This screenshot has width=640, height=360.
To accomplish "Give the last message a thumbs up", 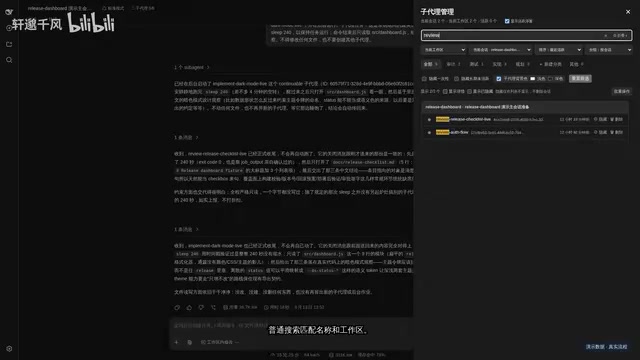I will (189, 307).
